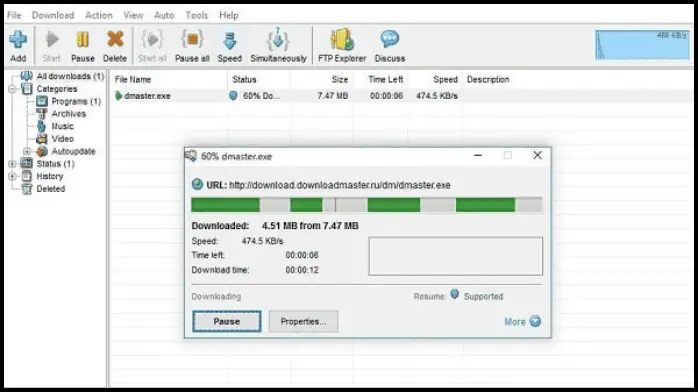Select the Categories tree node
This screenshot has width=698, height=392.
click(57, 89)
